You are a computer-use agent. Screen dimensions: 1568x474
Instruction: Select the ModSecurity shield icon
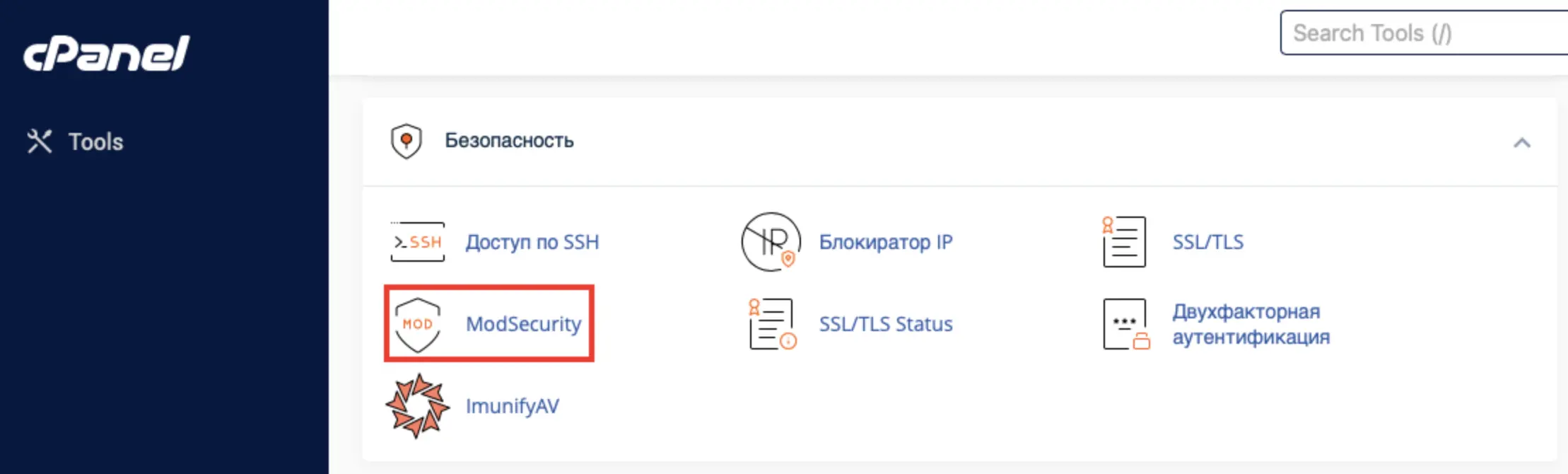pos(418,325)
